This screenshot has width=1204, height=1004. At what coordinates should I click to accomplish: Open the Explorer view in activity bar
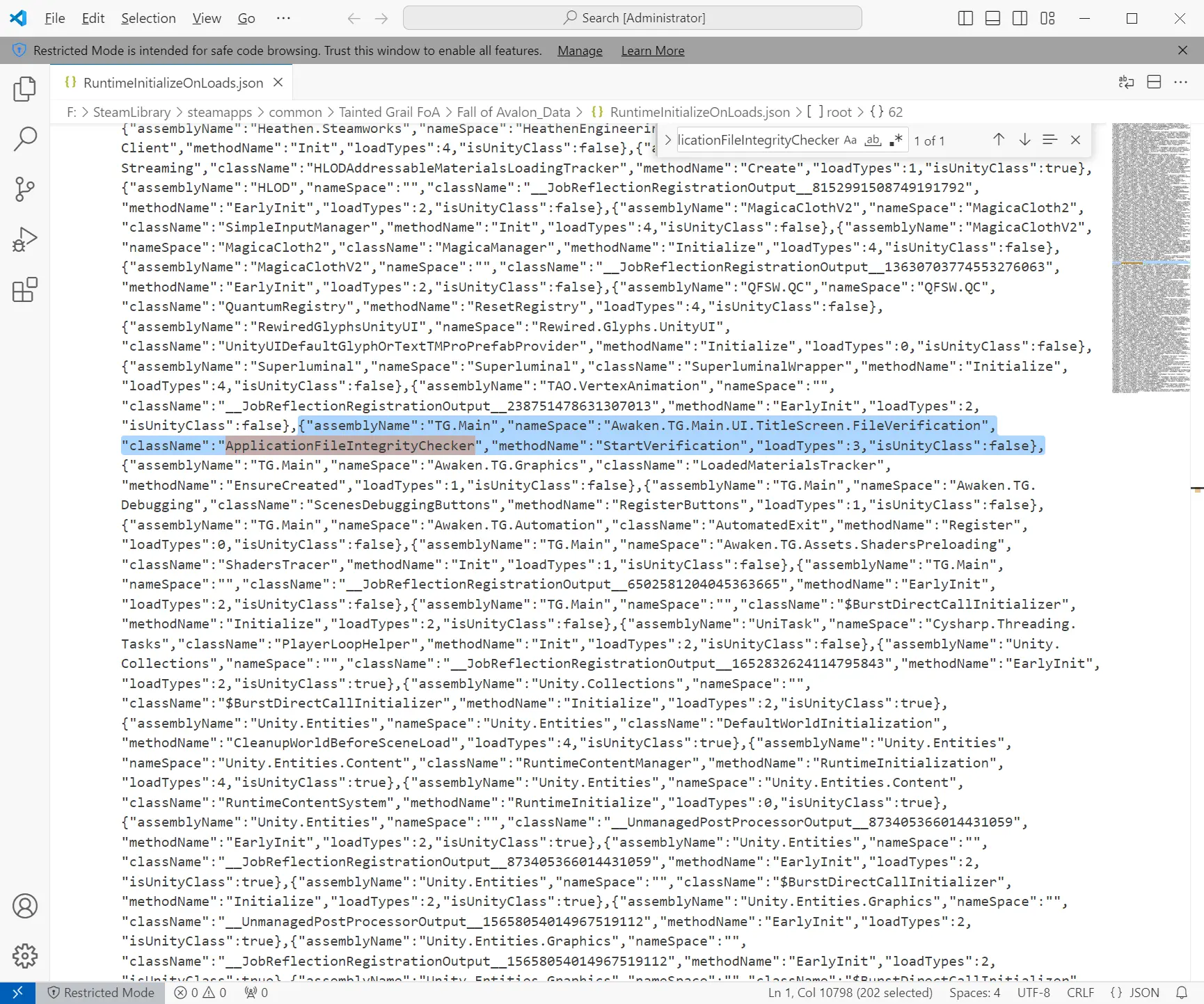pyautogui.click(x=25, y=89)
